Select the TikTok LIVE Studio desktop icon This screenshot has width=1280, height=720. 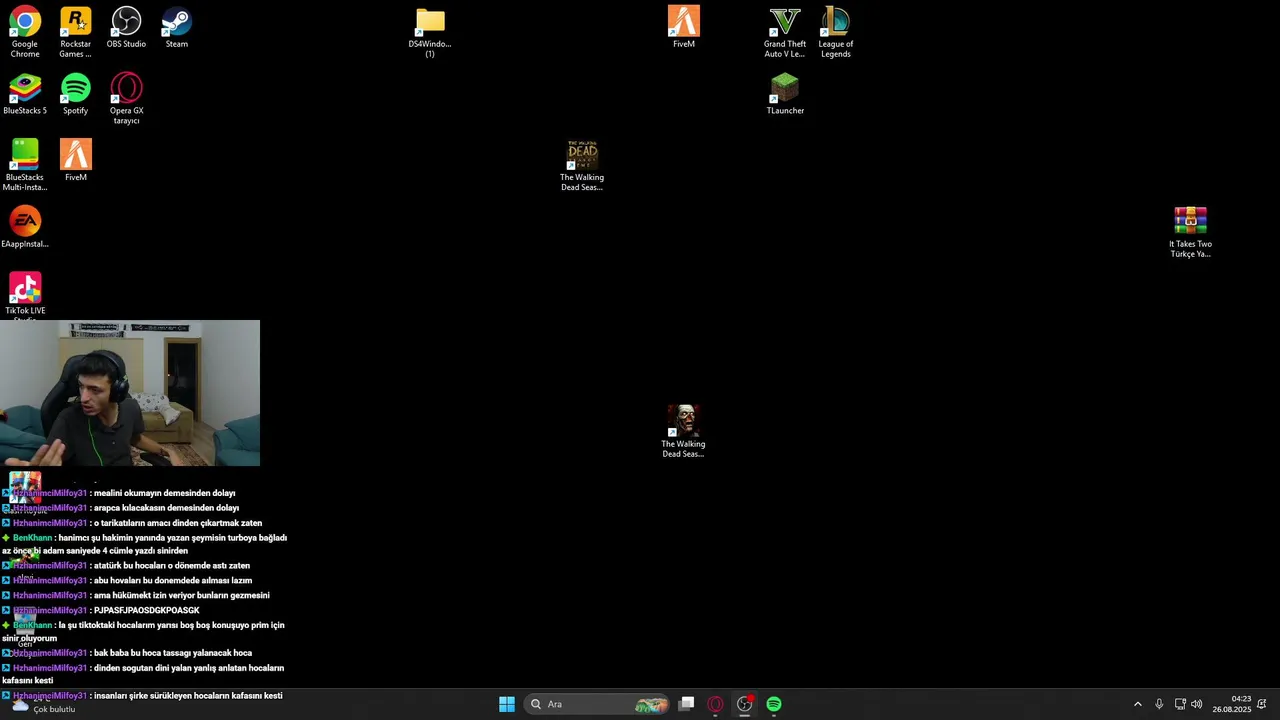25,295
